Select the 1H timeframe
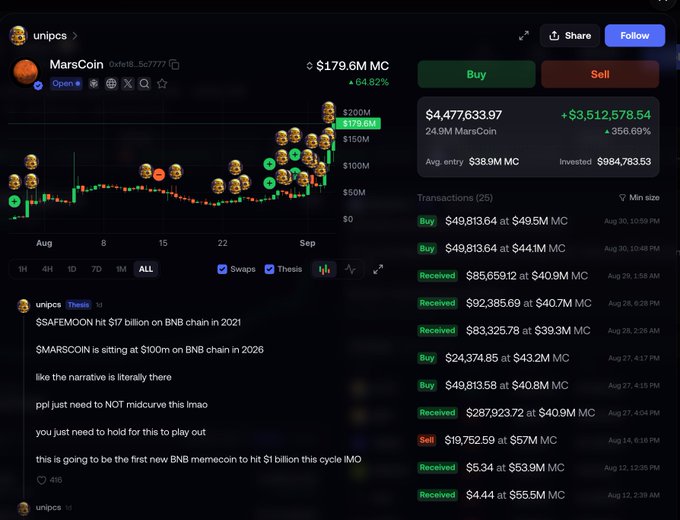680x520 pixels. point(23,269)
